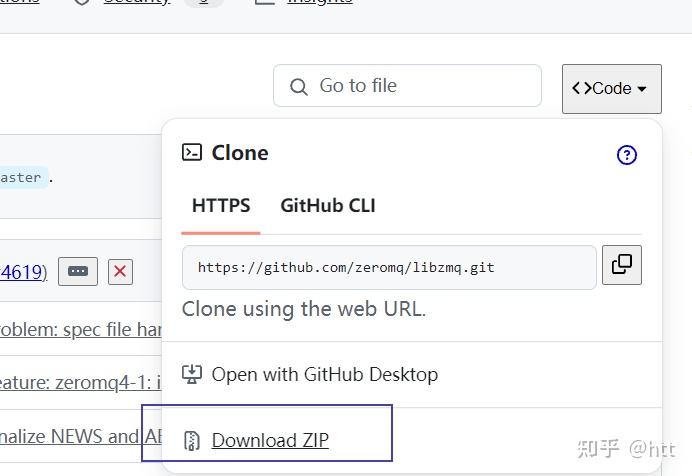Copy the clone URL to clipboard
The width and height of the screenshot is (692, 476).
point(621,265)
